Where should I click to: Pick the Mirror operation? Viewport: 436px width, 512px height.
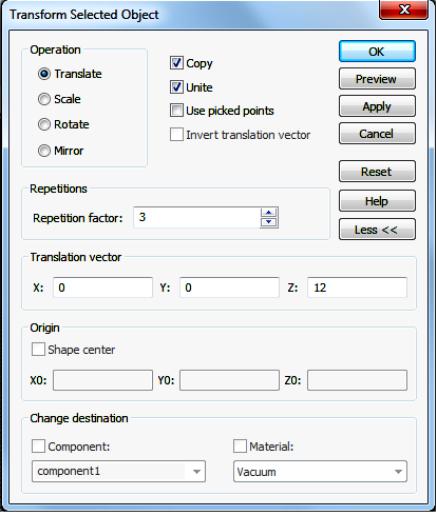pos(44,150)
